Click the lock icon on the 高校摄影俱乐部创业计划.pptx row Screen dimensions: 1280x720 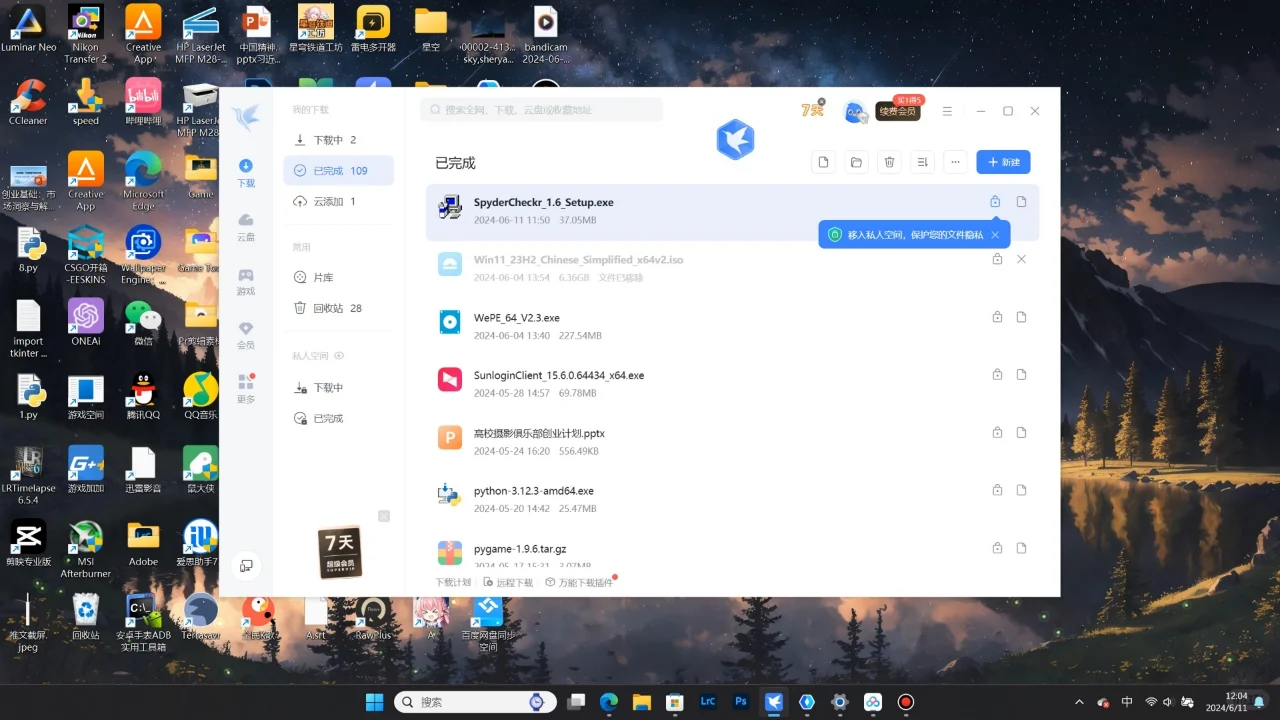[x=997, y=433]
